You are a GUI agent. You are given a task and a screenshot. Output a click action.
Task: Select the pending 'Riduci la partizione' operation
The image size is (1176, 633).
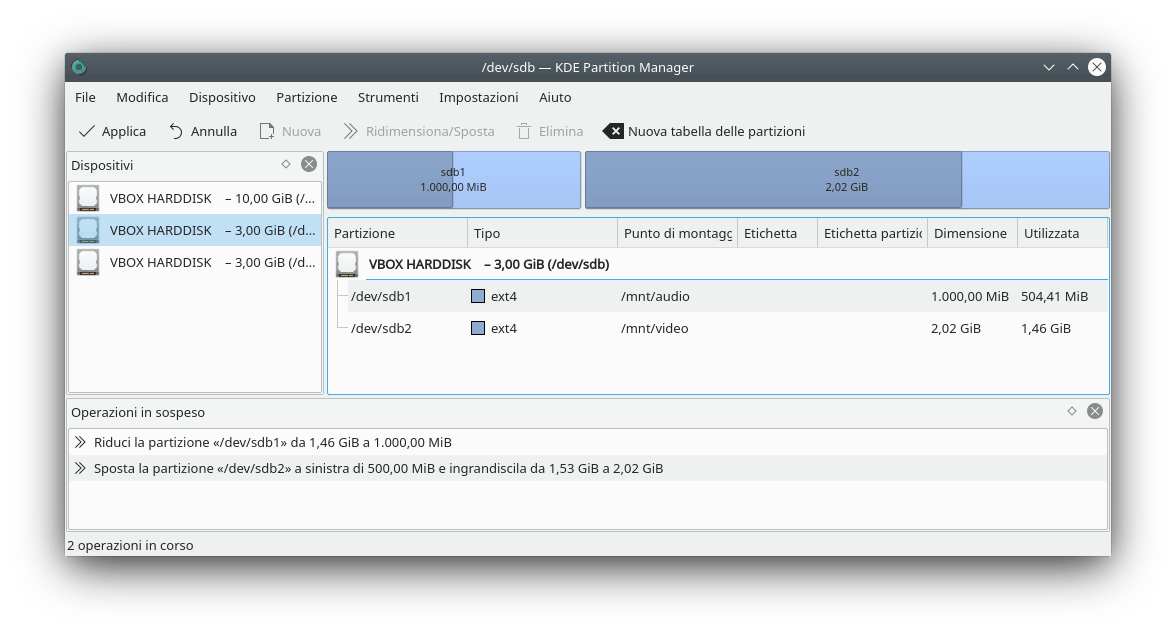(272, 442)
